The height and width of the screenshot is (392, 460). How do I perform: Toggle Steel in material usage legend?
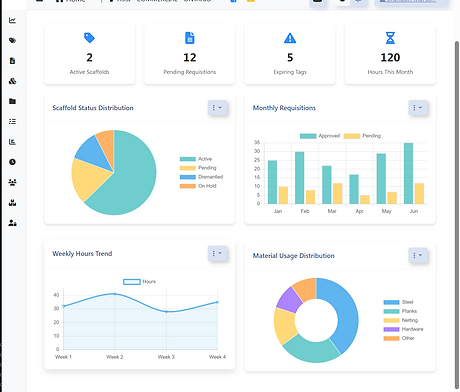(398, 302)
